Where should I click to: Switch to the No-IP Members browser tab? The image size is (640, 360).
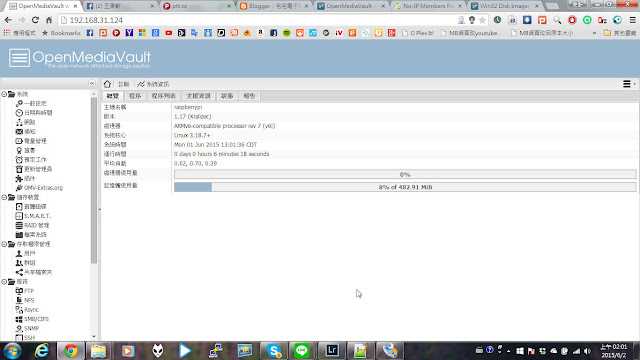pos(428,6)
